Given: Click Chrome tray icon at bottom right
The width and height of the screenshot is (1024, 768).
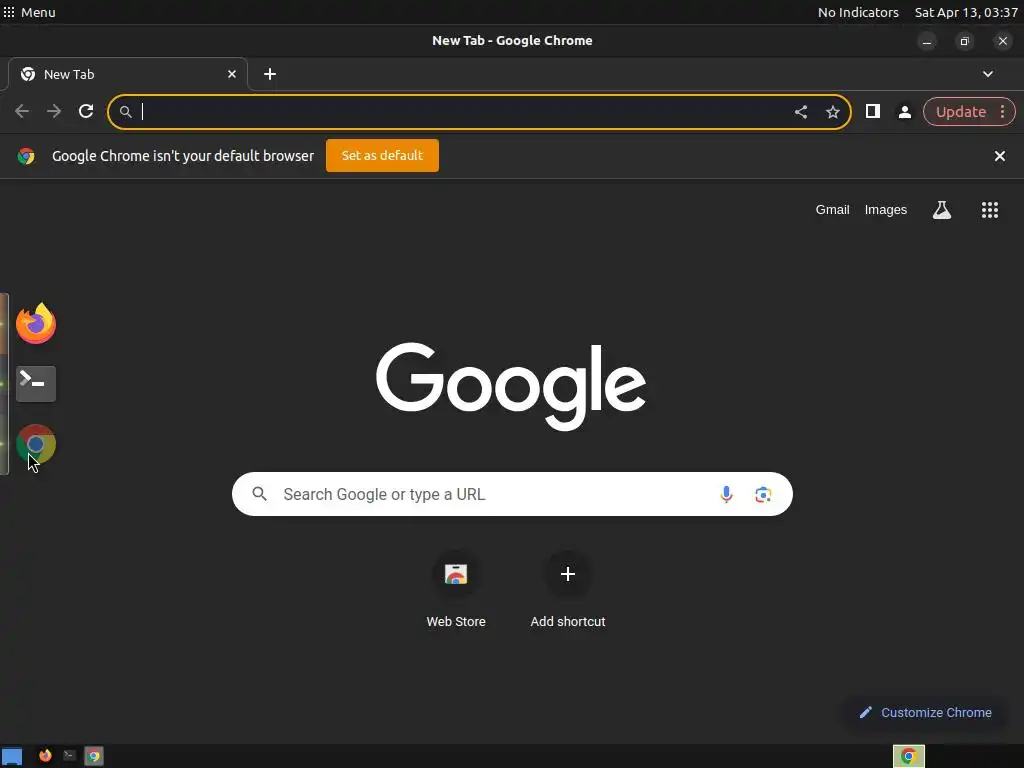Looking at the screenshot, I should [x=908, y=756].
